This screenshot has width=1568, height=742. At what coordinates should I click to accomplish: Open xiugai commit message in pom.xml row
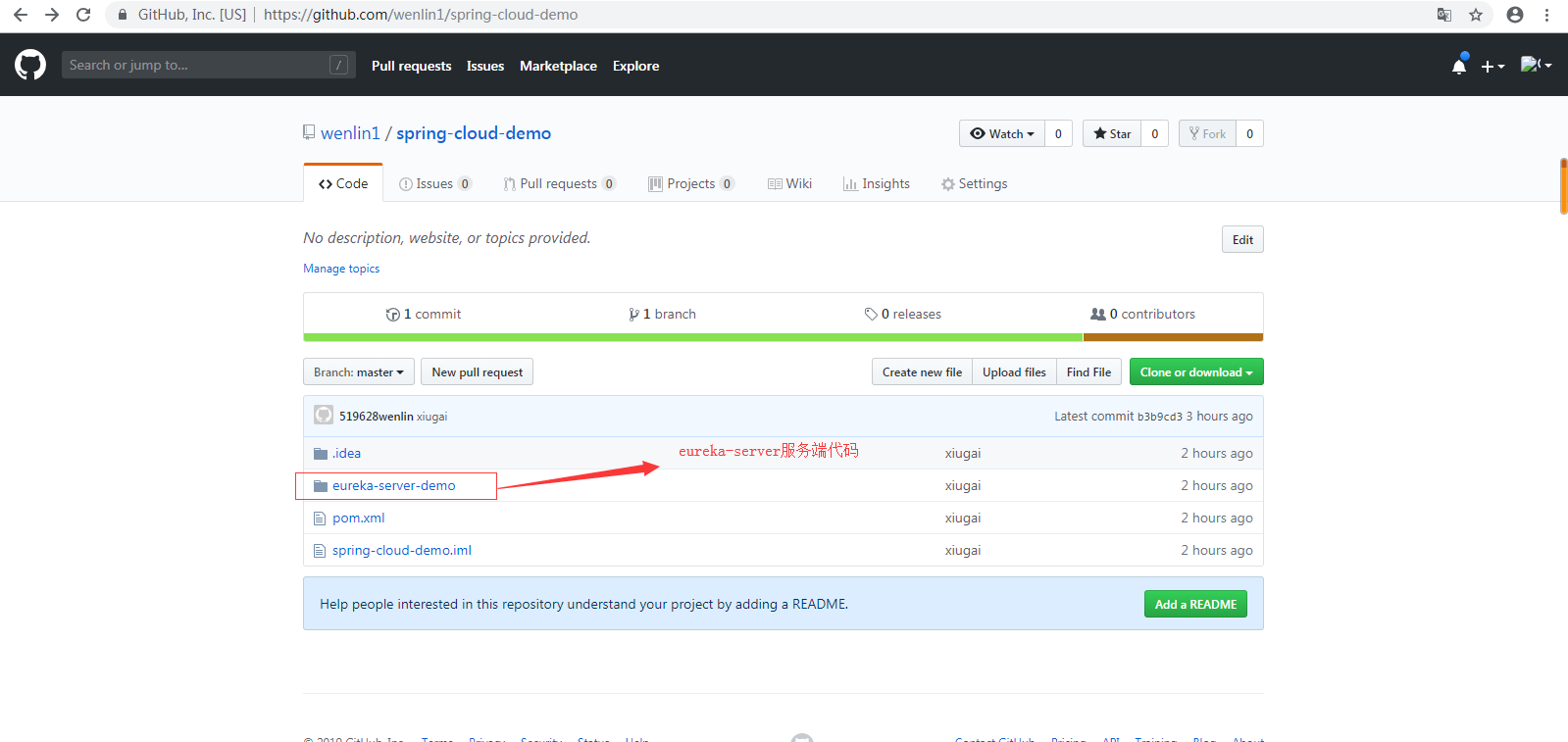962,518
